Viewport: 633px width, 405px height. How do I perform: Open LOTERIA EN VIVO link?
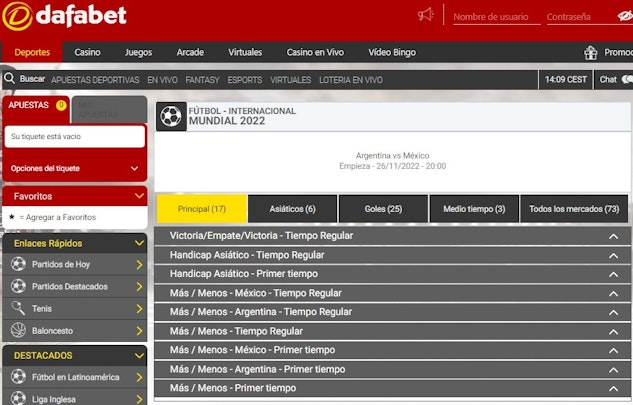(351, 80)
